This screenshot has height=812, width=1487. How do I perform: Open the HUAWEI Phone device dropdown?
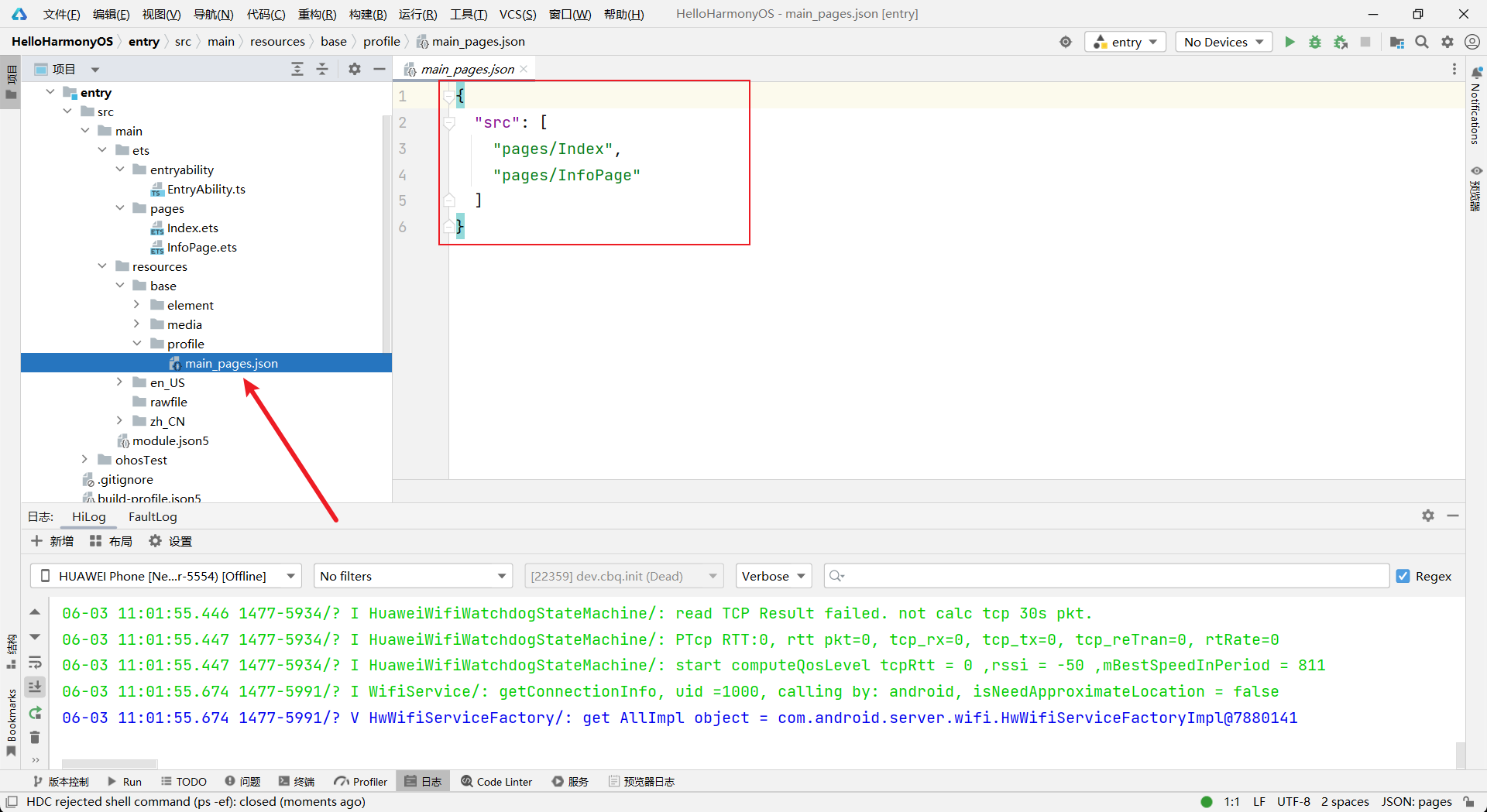(x=166, y=576)
